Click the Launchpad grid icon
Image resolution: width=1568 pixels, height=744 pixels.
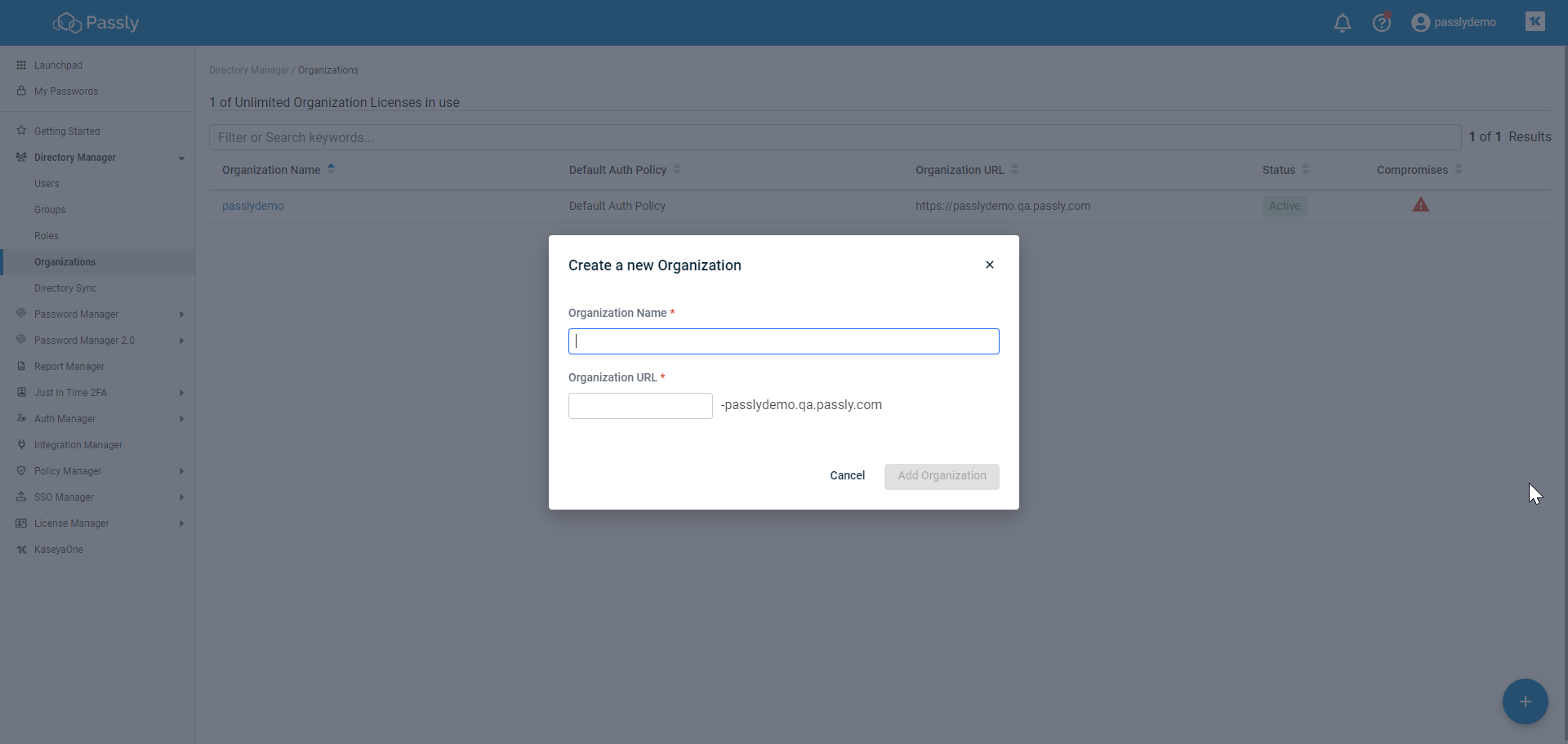[x=21, y=65]
